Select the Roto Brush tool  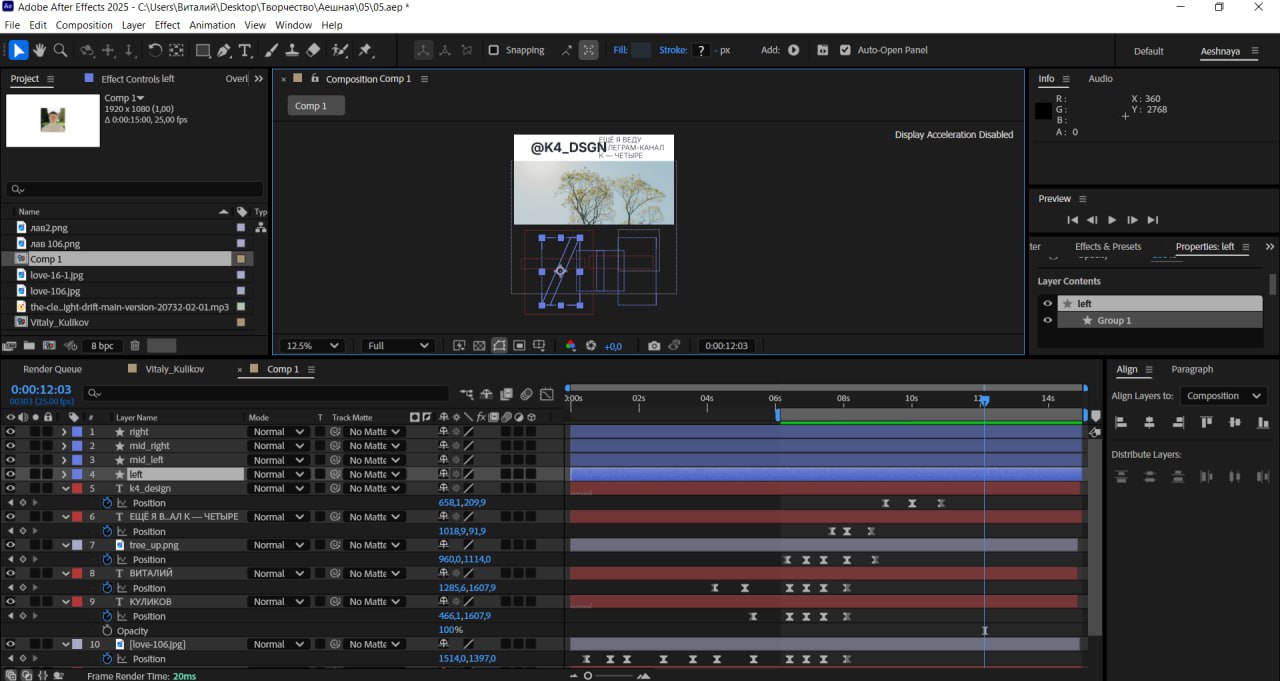[x=340, y=50]
